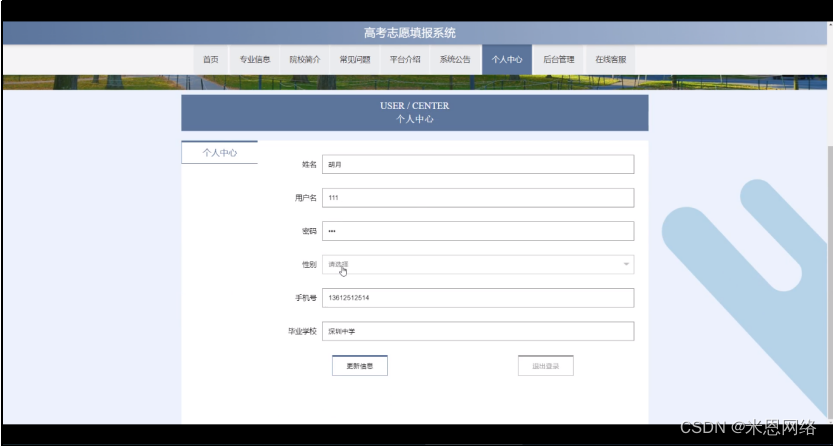Image resolution: width=833 pixels, height=446 pixels.
Task: Select the 常见问题 tab
Action: pos(355,59)
